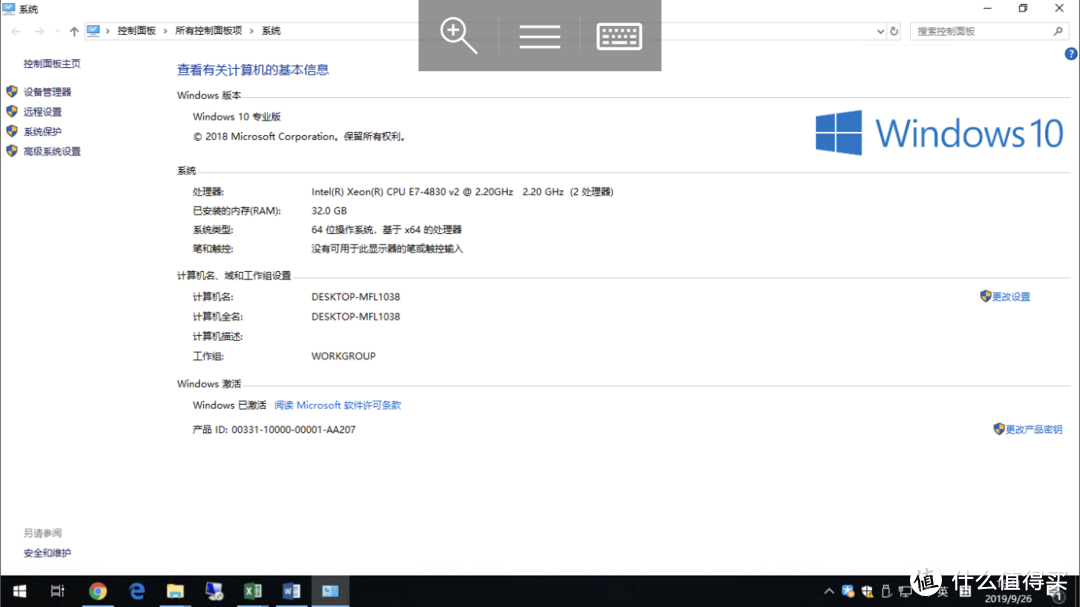Viewport: 1080px width, 607px height.
Task: Click the computer icon in address bar
Action: (x=93, y=31)
